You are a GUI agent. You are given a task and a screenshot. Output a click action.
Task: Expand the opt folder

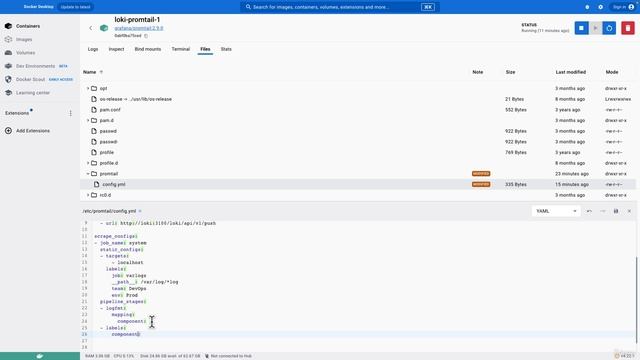(88, 88)
